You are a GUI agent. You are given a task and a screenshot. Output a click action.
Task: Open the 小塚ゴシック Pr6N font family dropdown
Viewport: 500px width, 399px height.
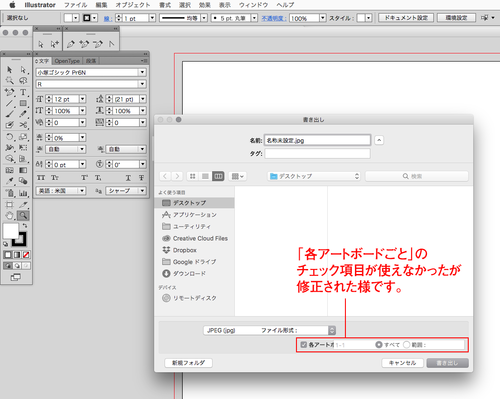[x=142, y=72]
